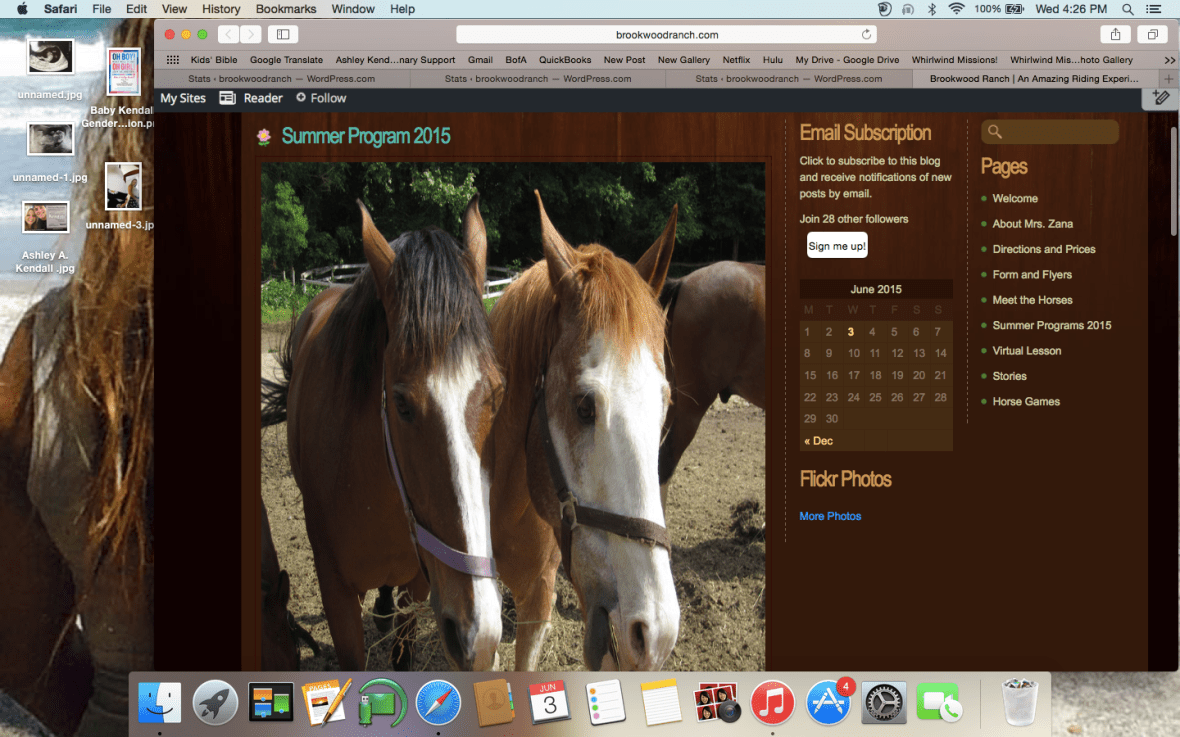Open the "More Photos" Flickr link
1180x737 pixels.
[x=830, y=516]
